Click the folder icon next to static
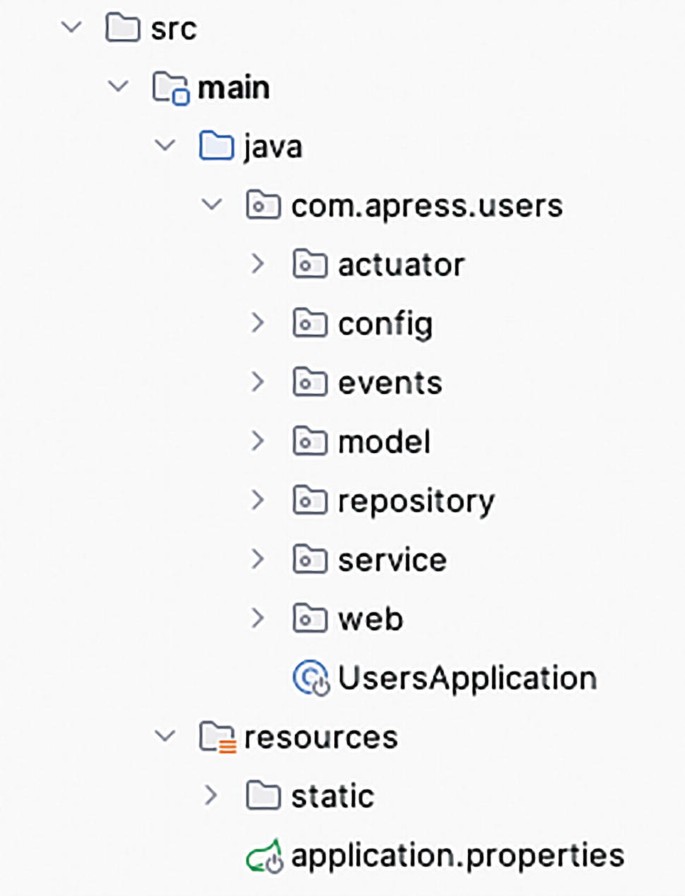This screenshot has width=685, height=896. 264,796
